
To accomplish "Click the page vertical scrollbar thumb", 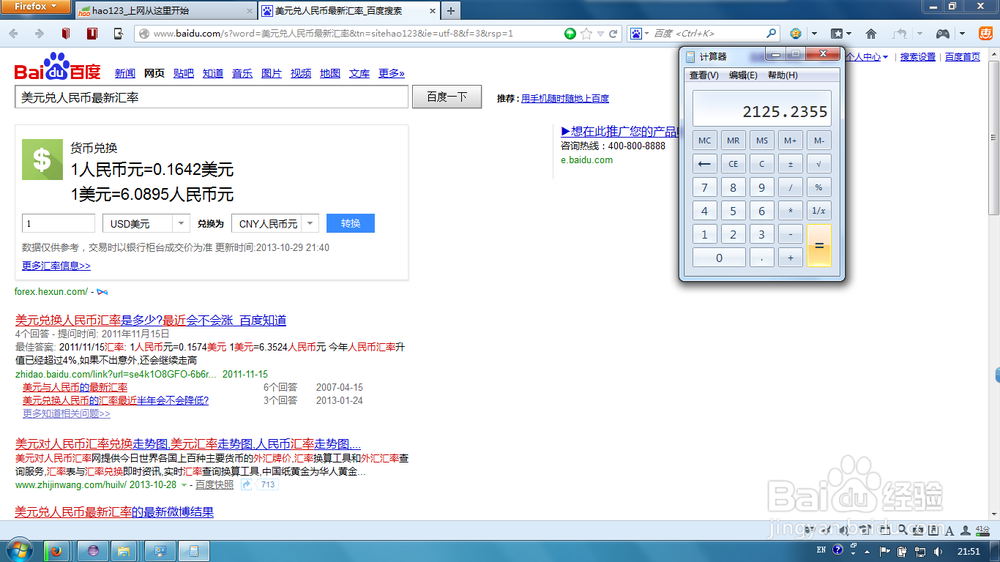I will 993,138.
